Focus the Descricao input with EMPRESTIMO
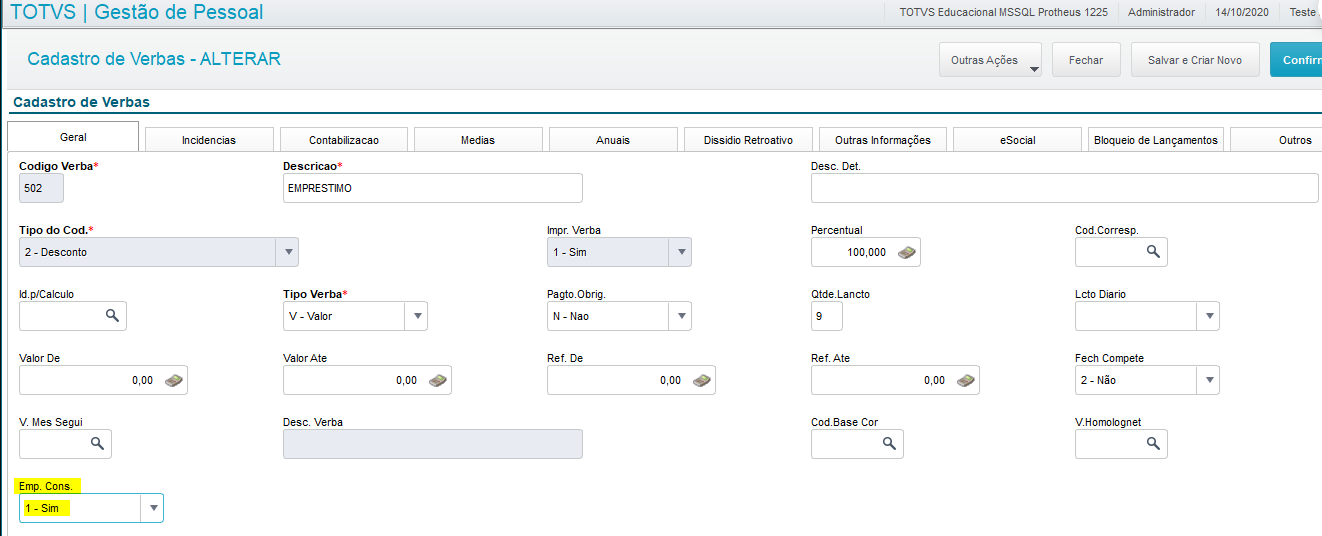Image resolution: width=1322 pixels, height=536 pixels. click(433, 188)
